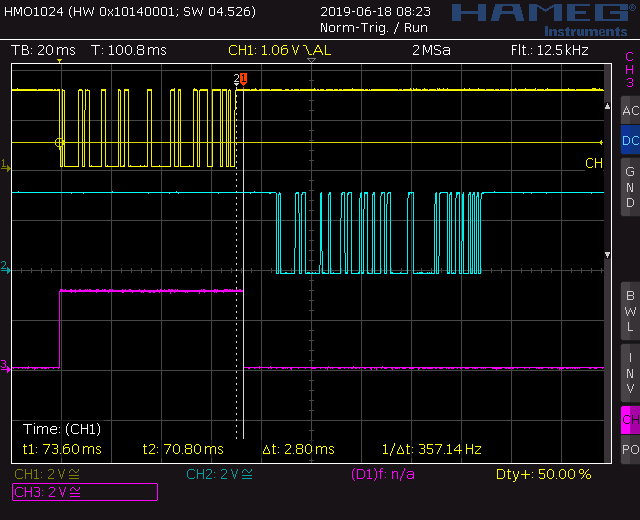Select AC coupling for channel 3
This screenshot has height=520, width=640.
tap(629, 111)
